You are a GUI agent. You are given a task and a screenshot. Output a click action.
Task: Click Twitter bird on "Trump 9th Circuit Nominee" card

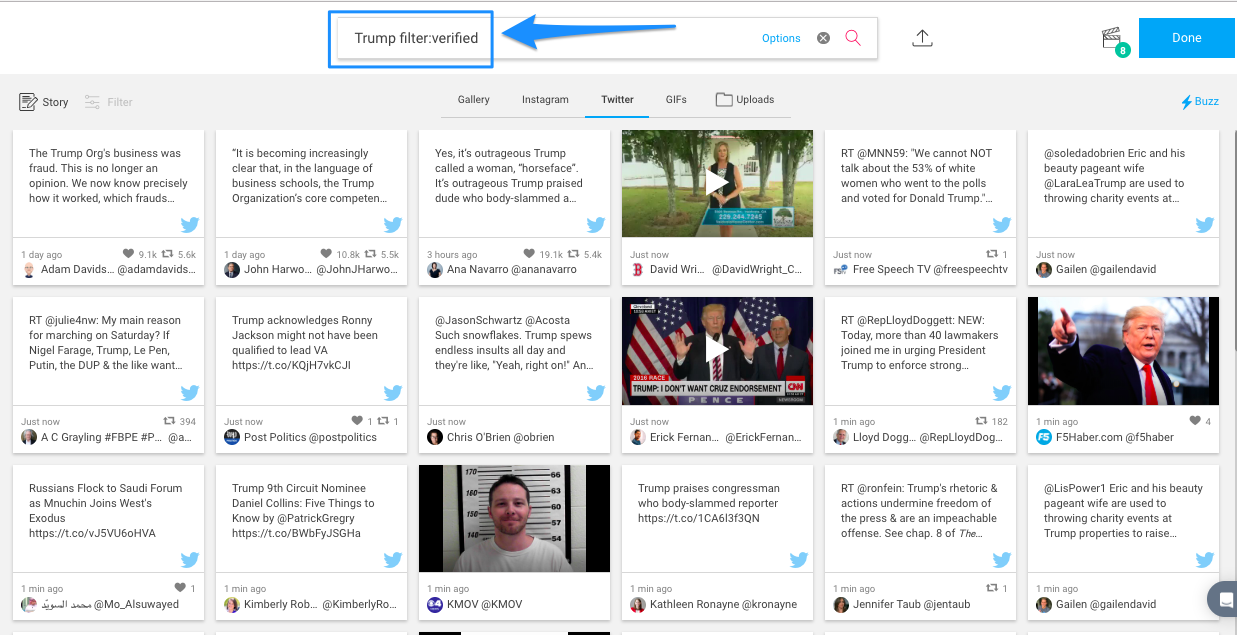pyautogui.click(x=393, y=559)
